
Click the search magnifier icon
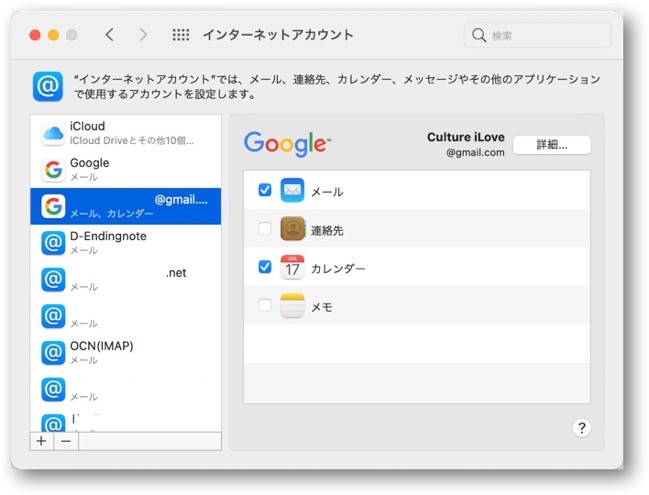tap(479, 35)
